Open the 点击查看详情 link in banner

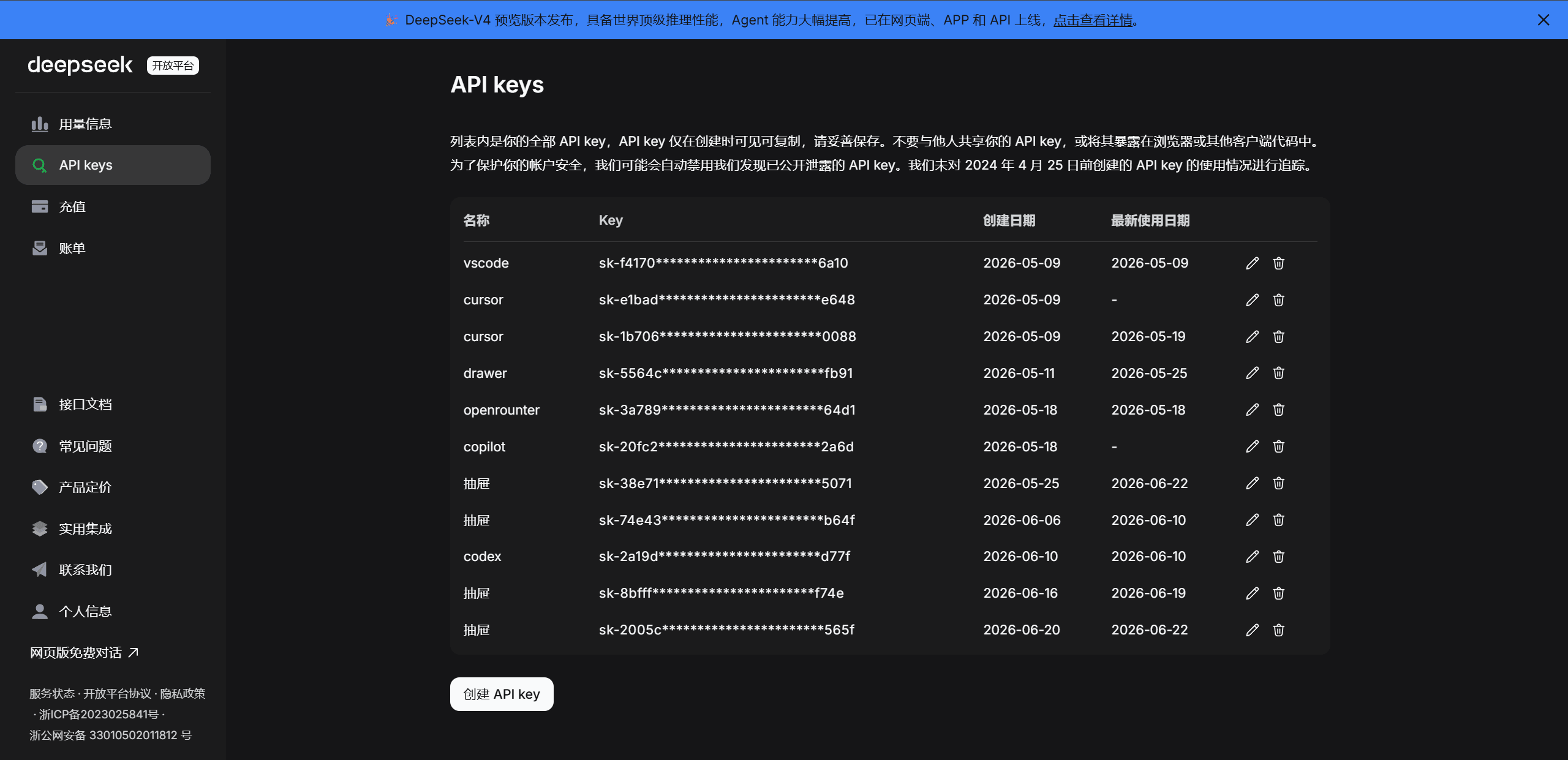coord(1093,20)
